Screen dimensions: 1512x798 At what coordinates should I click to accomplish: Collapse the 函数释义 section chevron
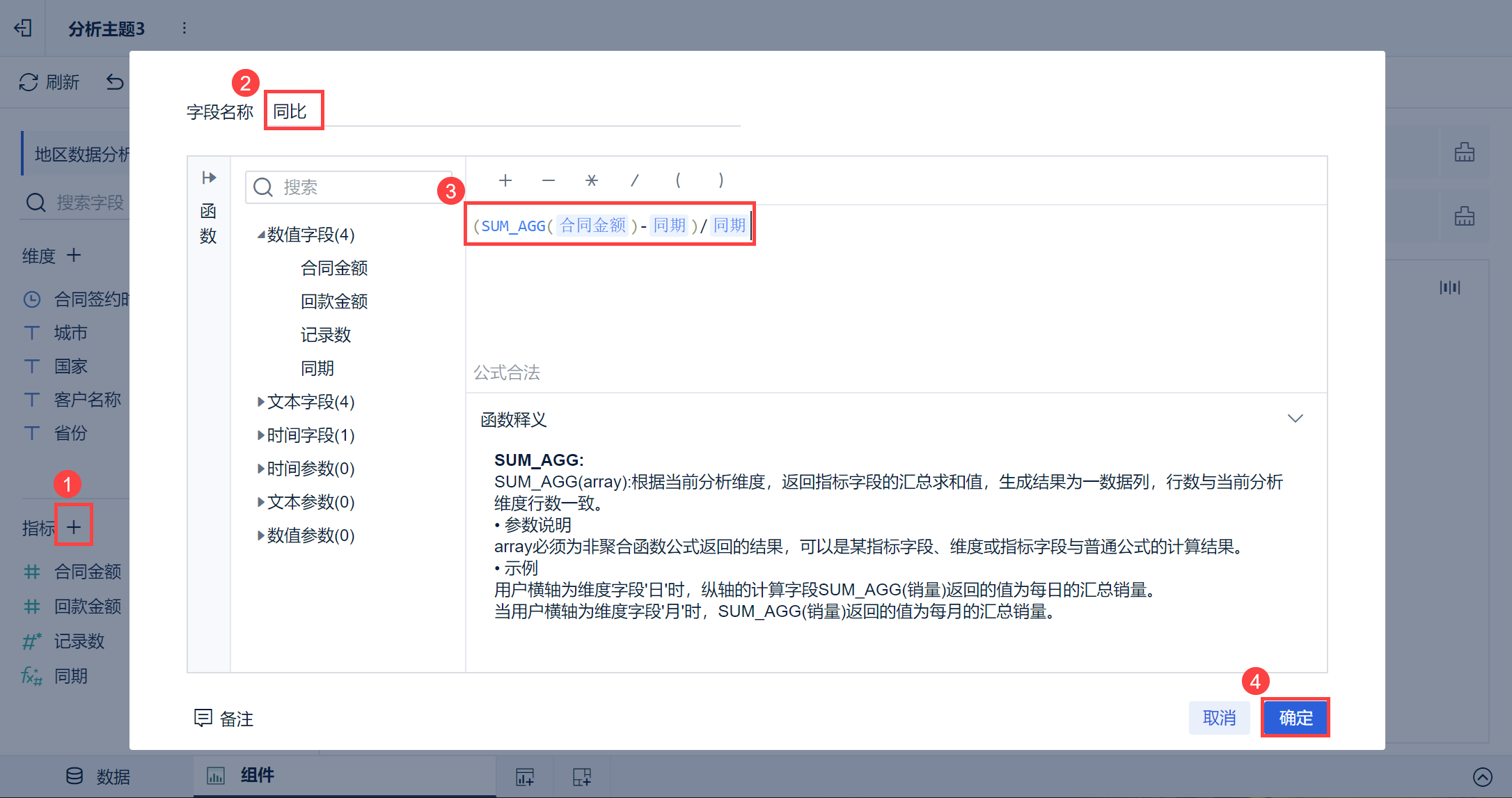pos(1295,418)
